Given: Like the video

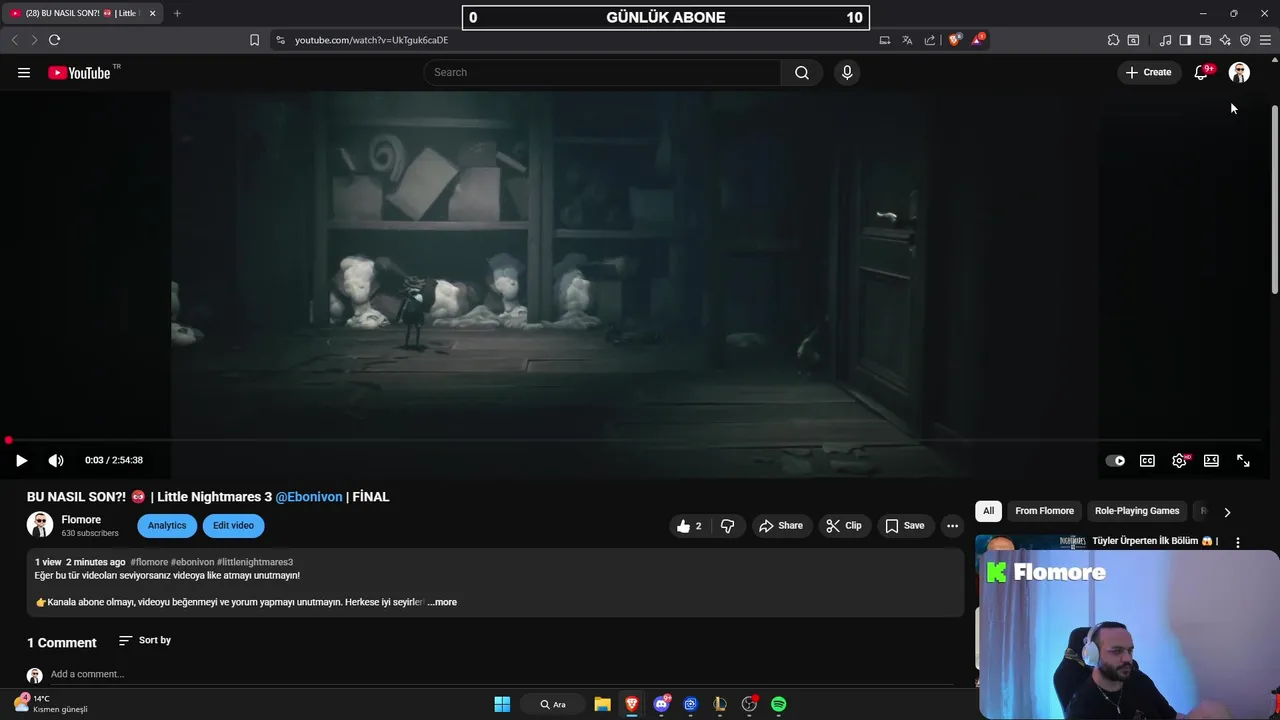Looking at the screenshot, I should pyautogui.click(x=689, y=526).
